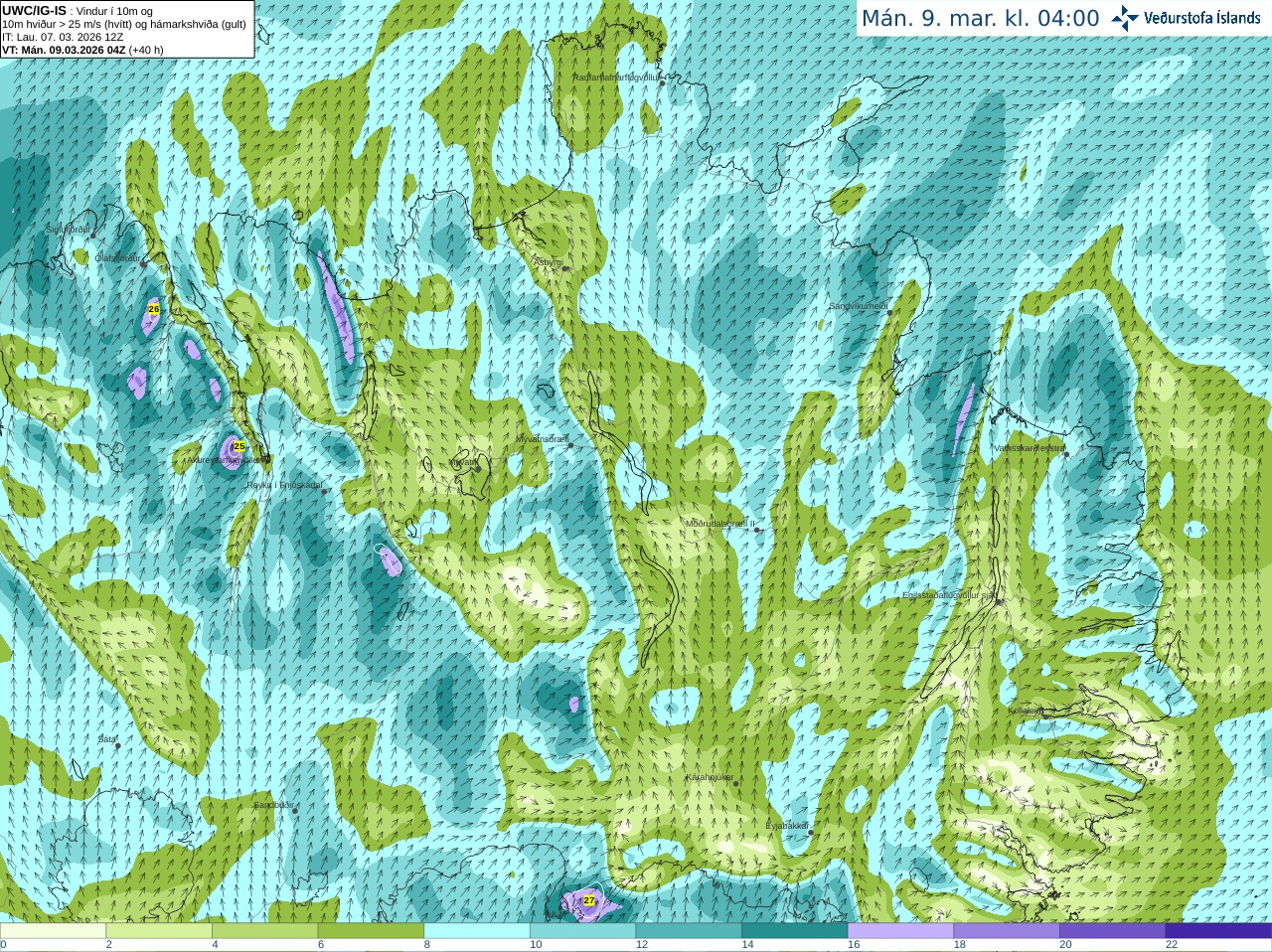Click the thin purple gust streak near Vatnsskarð eystra

tap(963, 418)
